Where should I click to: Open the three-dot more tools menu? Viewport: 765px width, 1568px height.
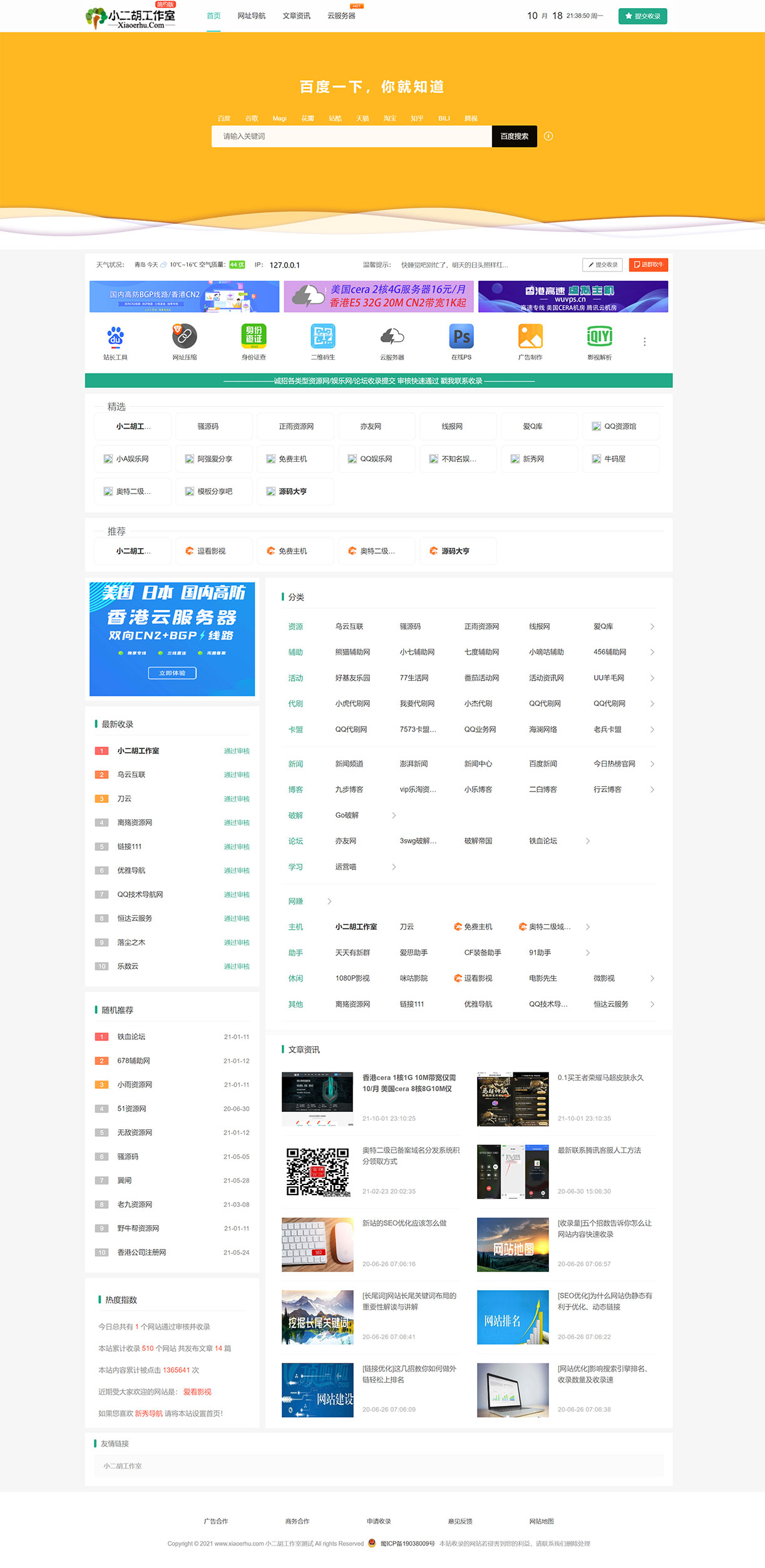tap(644, 342)
